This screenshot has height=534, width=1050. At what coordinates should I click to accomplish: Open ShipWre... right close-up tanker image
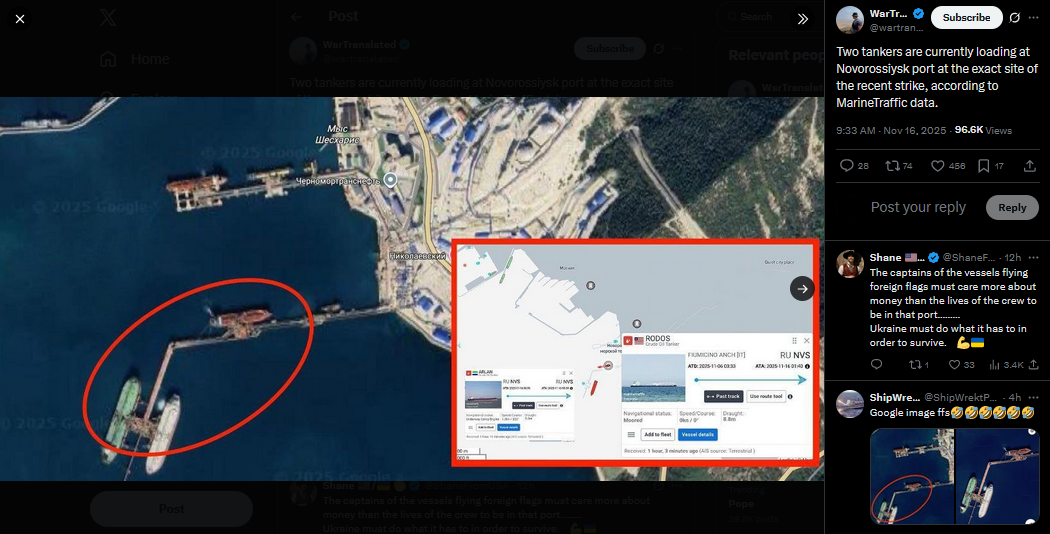click(x=997, y=476)
